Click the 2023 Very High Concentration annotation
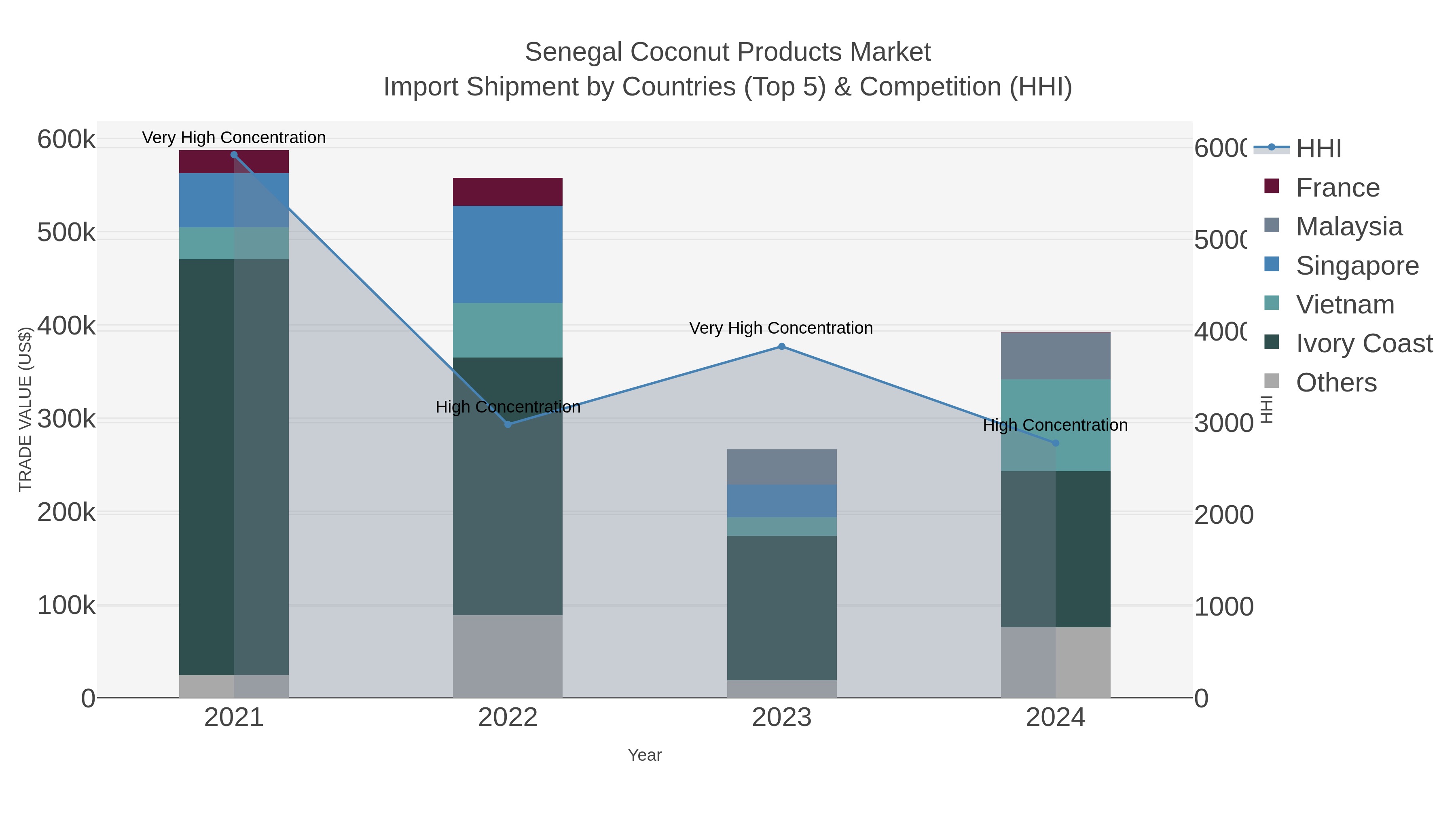The width and height of the screenshot is (1456, 819). pos(781,328)
